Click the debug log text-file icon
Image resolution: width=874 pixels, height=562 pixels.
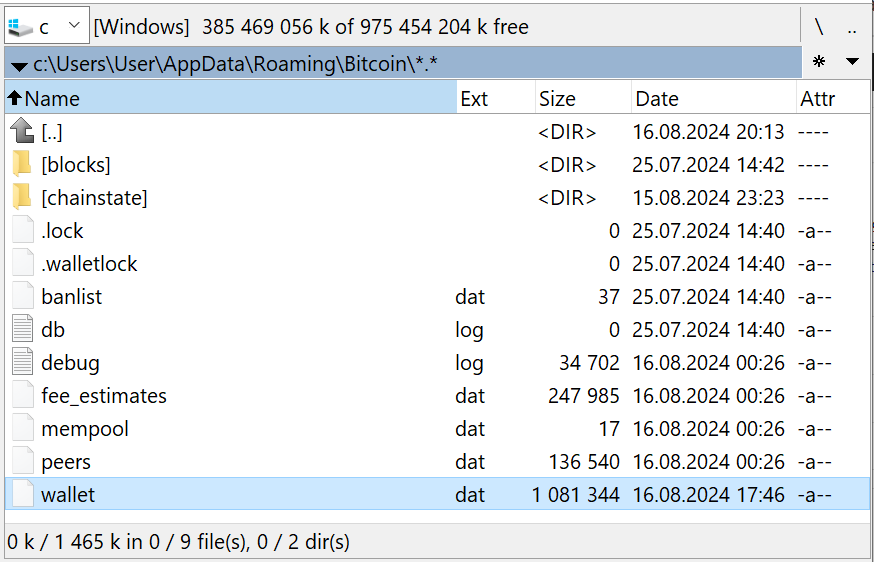coord(23,362)
